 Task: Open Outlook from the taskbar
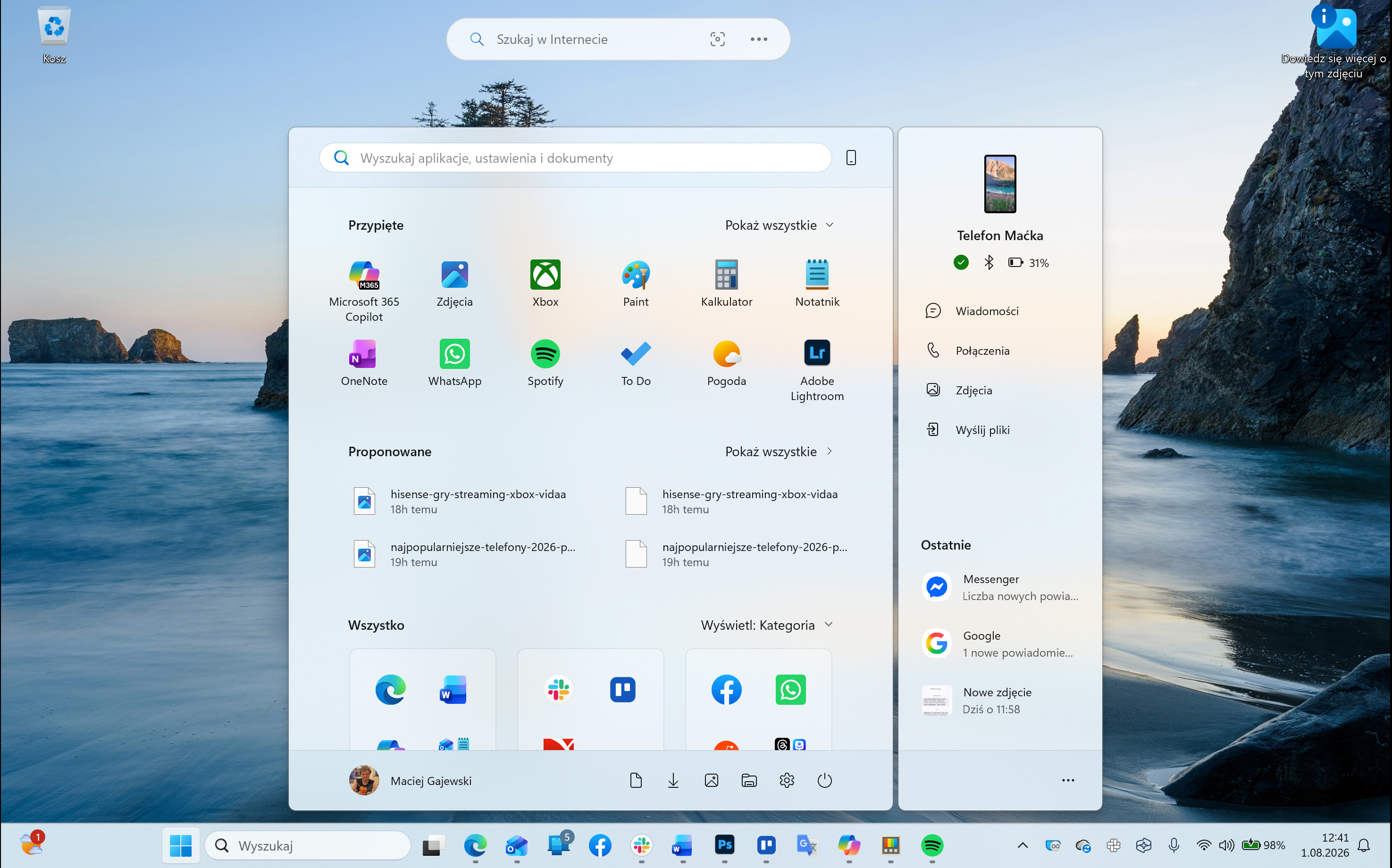coord(516,845)
